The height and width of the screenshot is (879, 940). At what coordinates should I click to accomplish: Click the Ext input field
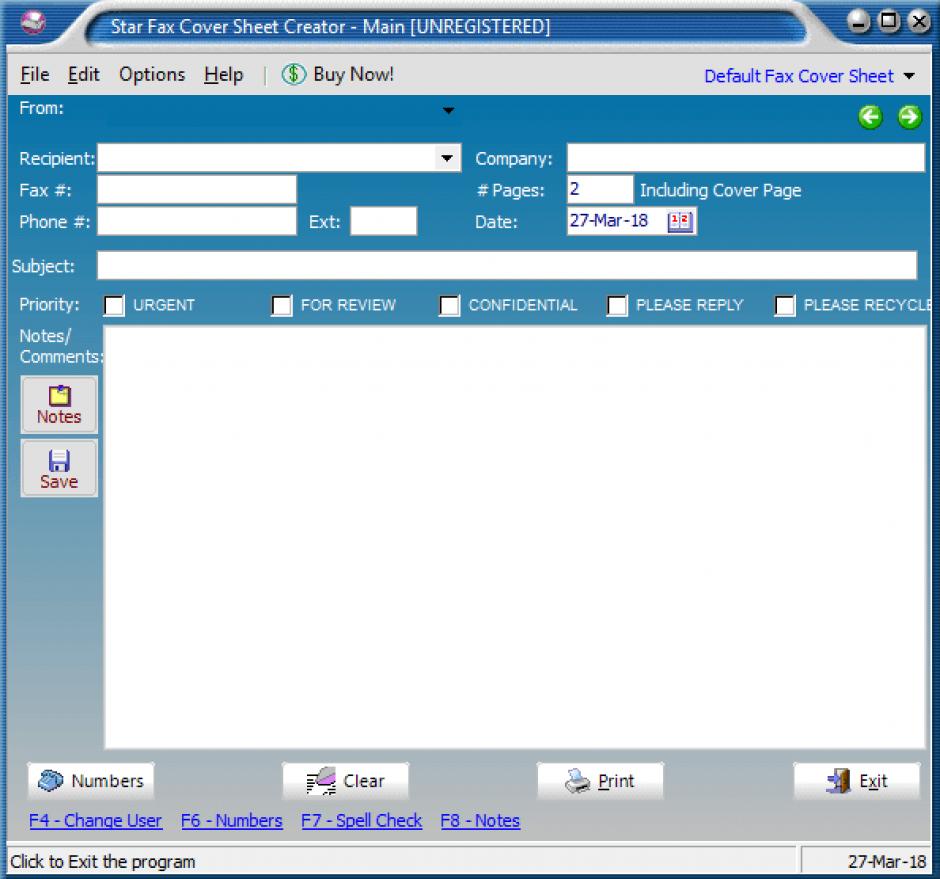384,221
